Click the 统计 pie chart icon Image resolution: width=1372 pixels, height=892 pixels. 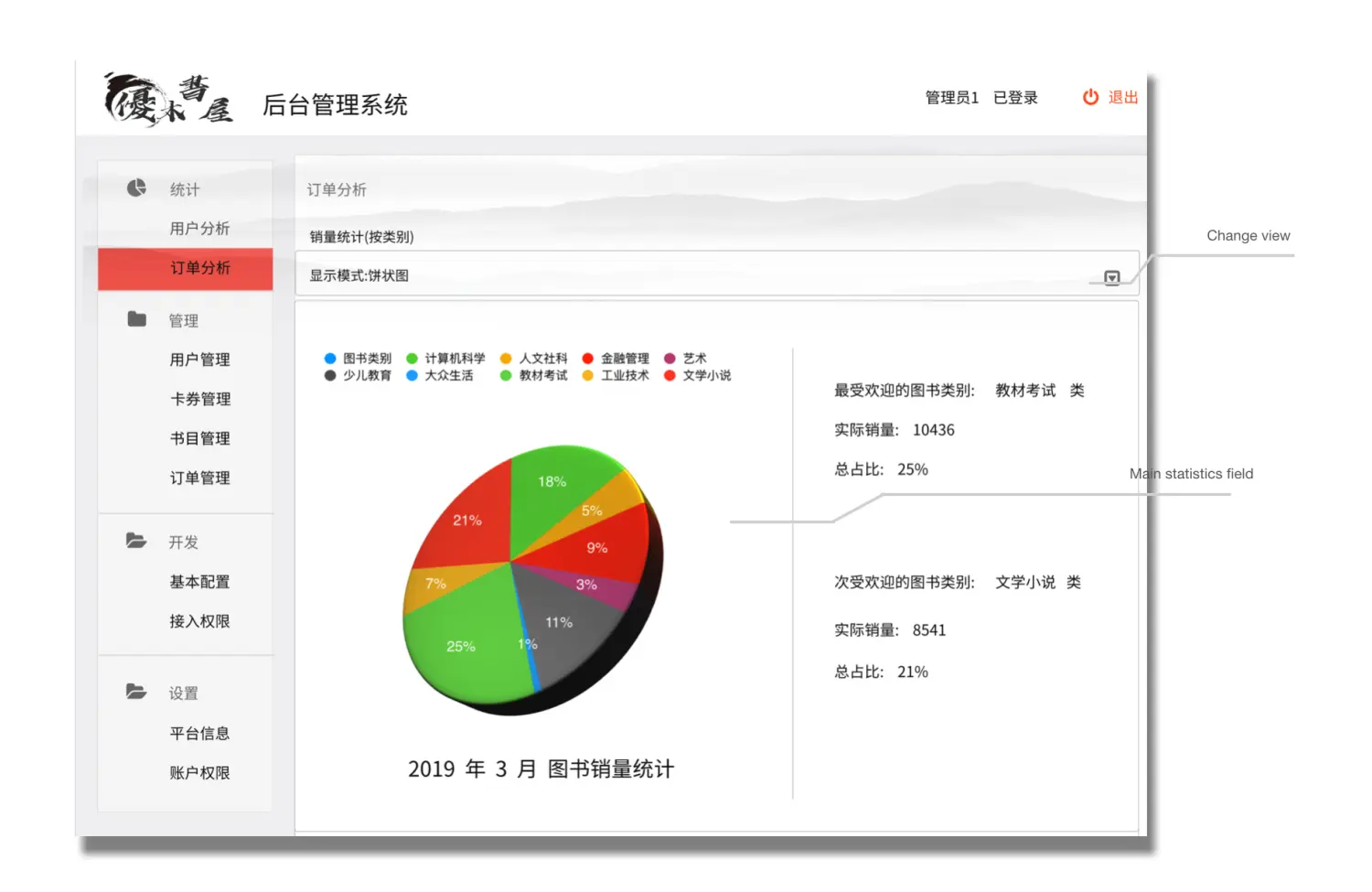click(136, 188)
